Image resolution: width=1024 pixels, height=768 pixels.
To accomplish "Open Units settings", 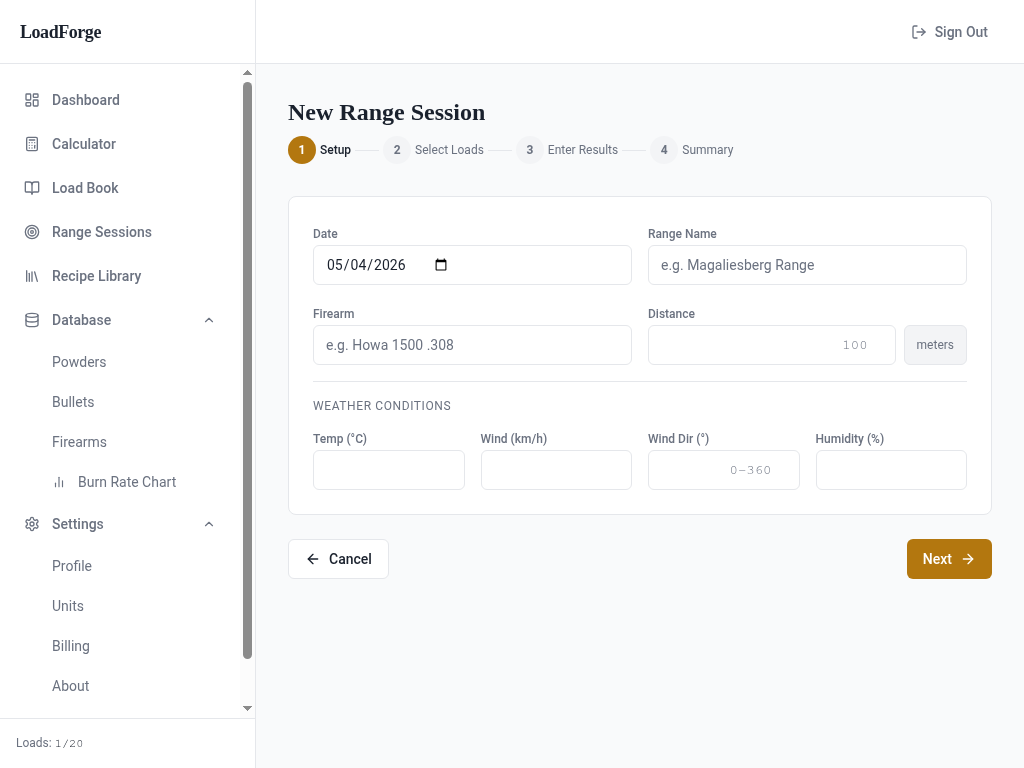I will tap(68, 606).
